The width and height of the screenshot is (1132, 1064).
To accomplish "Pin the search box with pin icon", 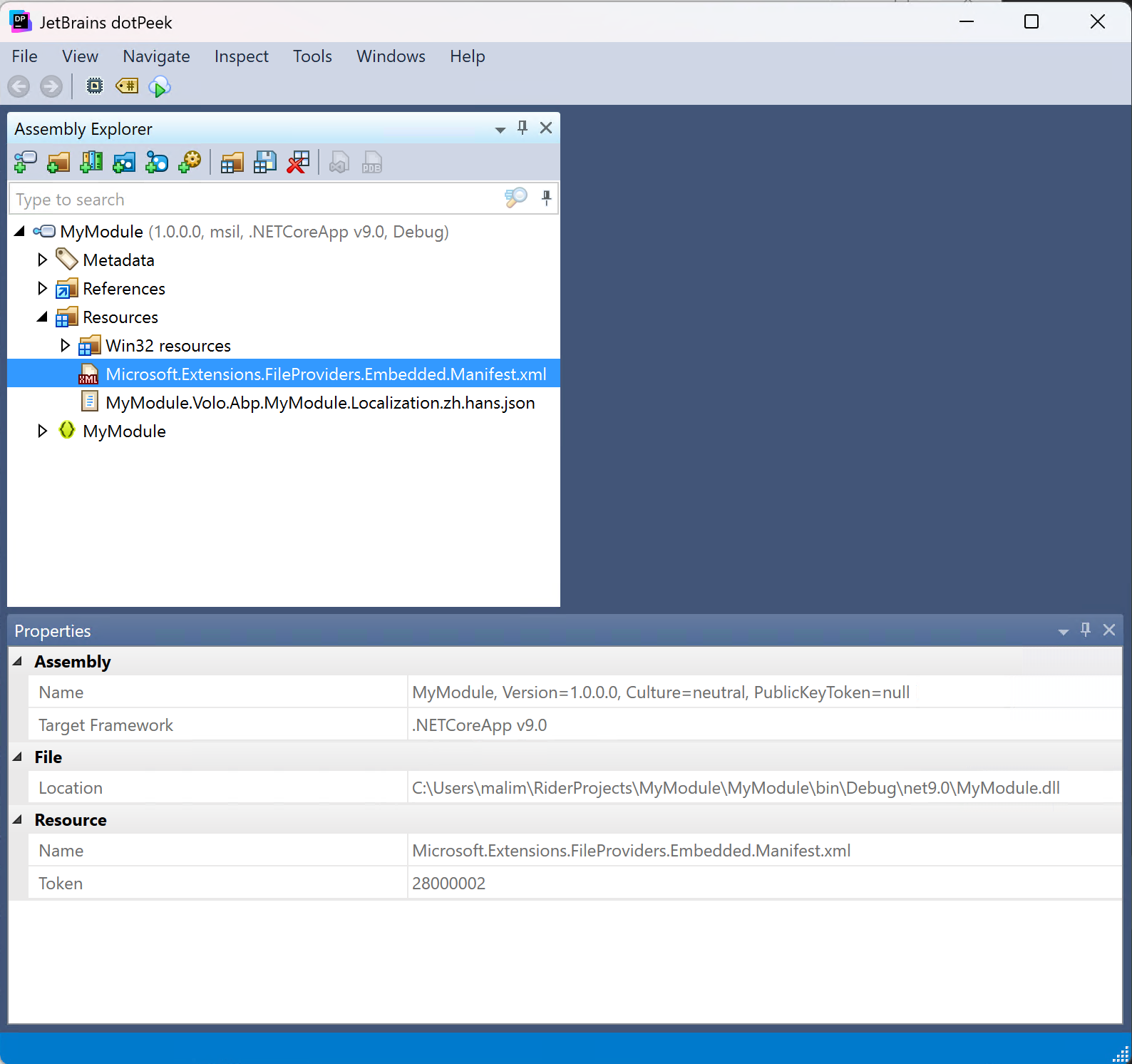I will pos(546,198).
